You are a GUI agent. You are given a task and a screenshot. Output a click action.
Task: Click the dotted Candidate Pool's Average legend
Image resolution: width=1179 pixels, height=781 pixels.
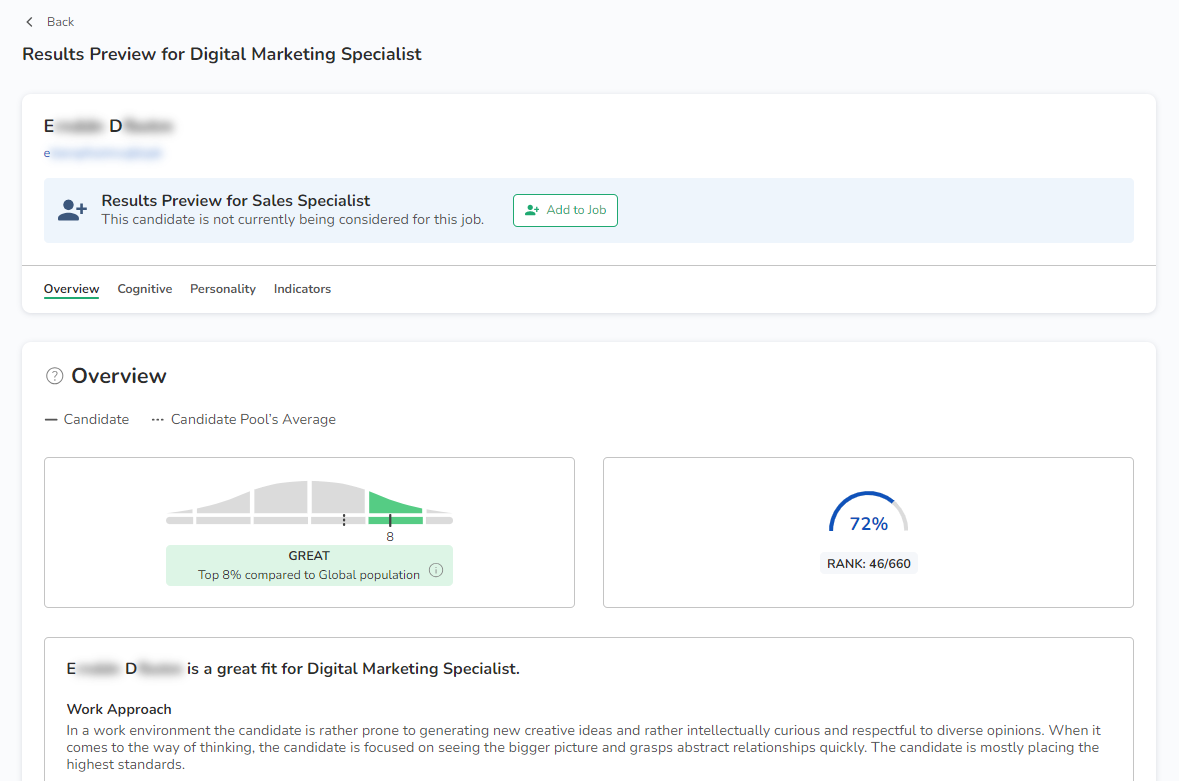[x=243, y=419]
